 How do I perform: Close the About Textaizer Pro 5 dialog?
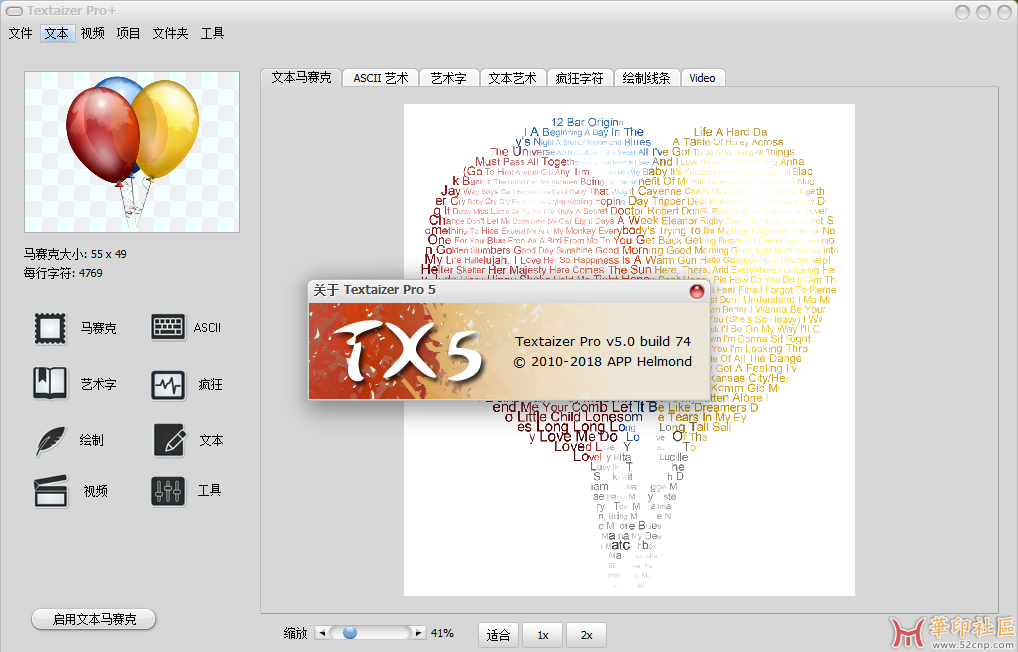point(697,291)
